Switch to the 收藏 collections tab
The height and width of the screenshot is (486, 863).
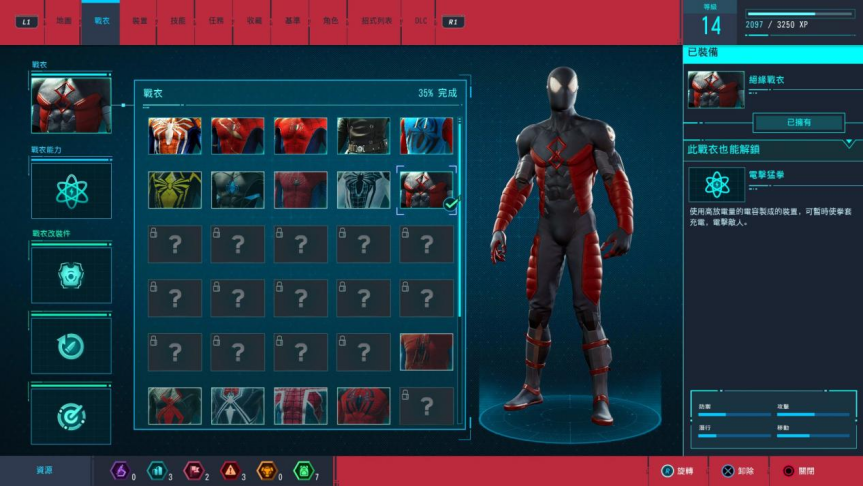254,21
